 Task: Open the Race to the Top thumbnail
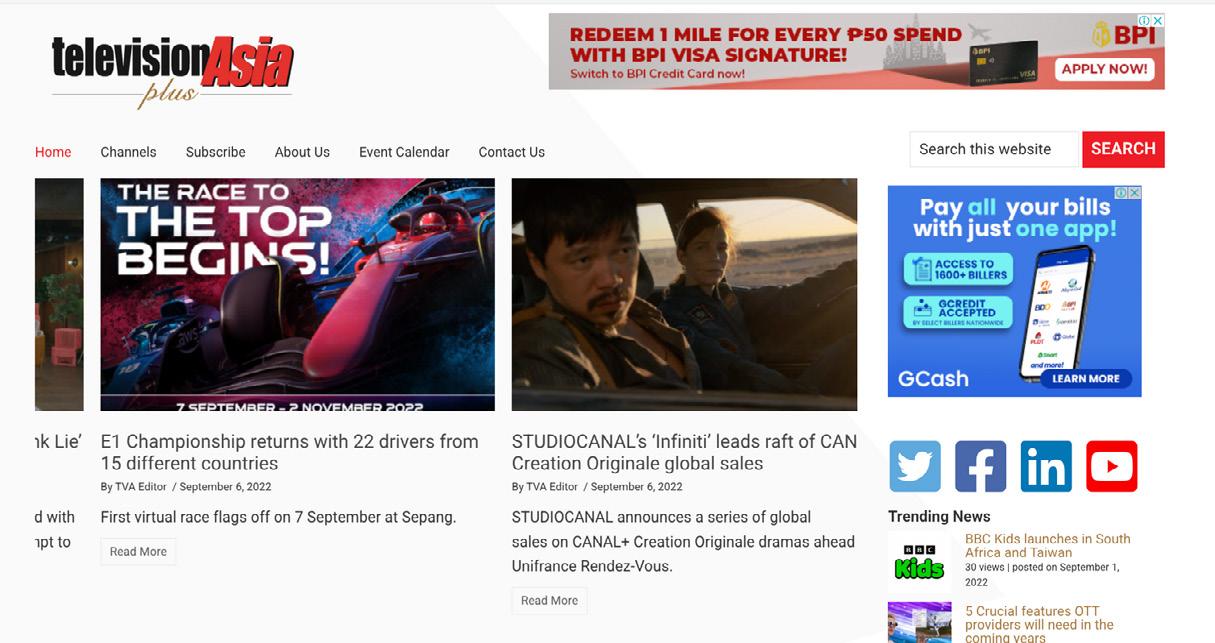(297, 294)
